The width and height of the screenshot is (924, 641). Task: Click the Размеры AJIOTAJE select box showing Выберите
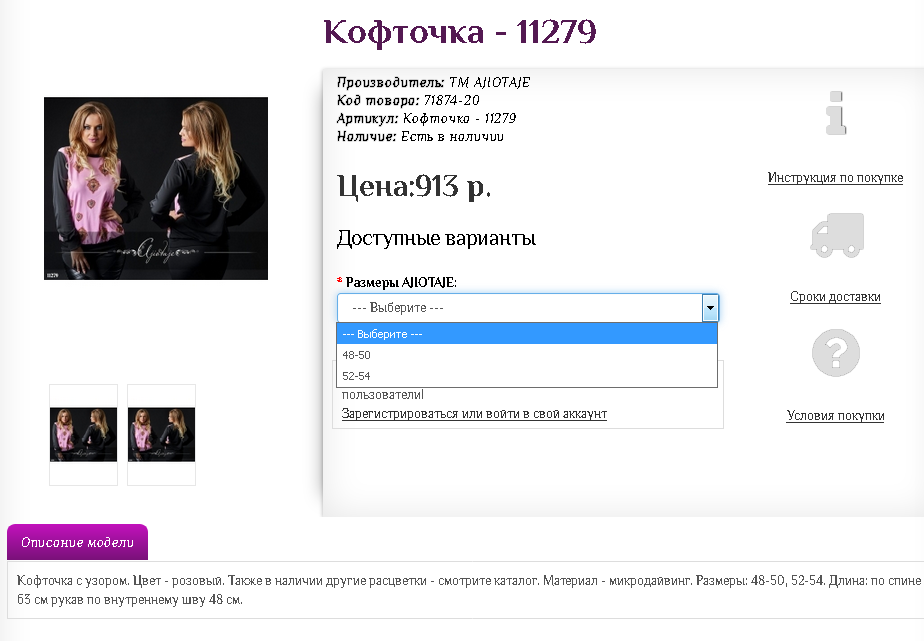[x=528, y=308]
